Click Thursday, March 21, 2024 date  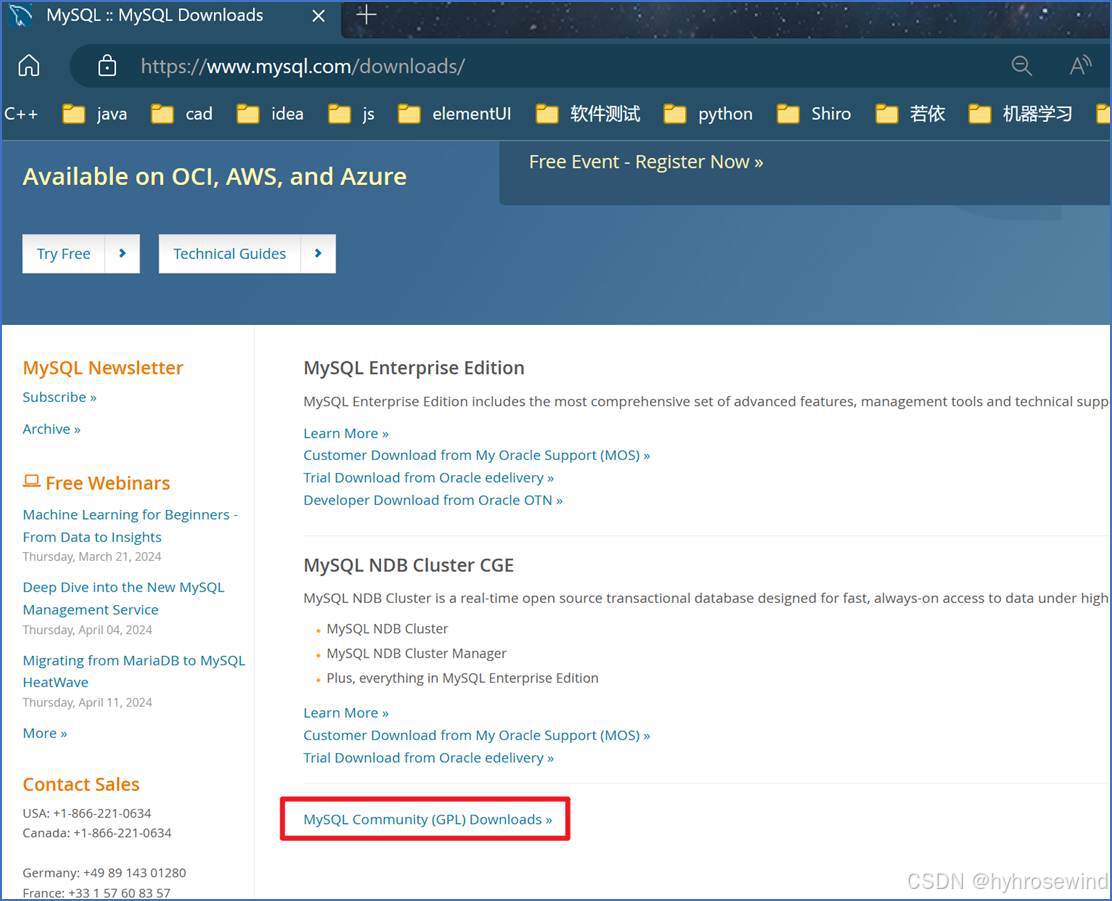92,557
